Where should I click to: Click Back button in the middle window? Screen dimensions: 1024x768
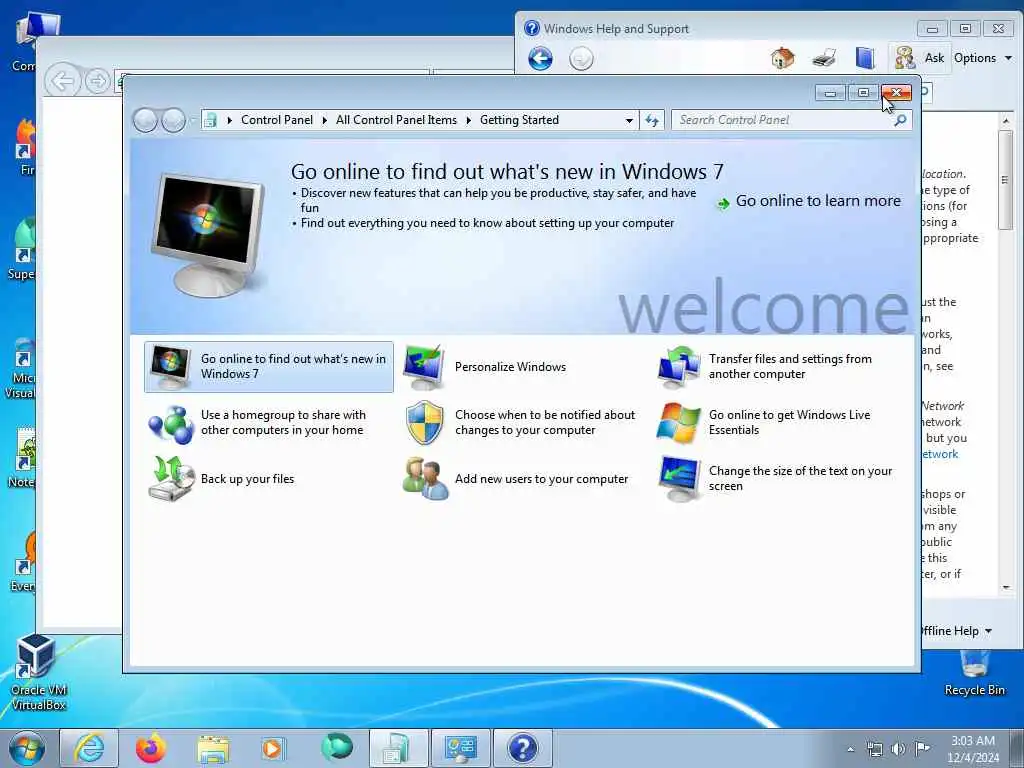63,82
